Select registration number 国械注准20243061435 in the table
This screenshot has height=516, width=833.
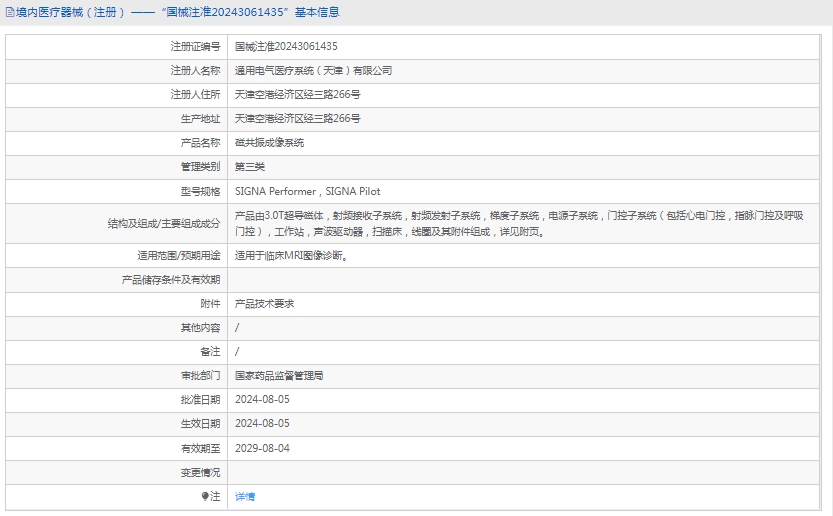pyautogui.click(x=286, y=47)
